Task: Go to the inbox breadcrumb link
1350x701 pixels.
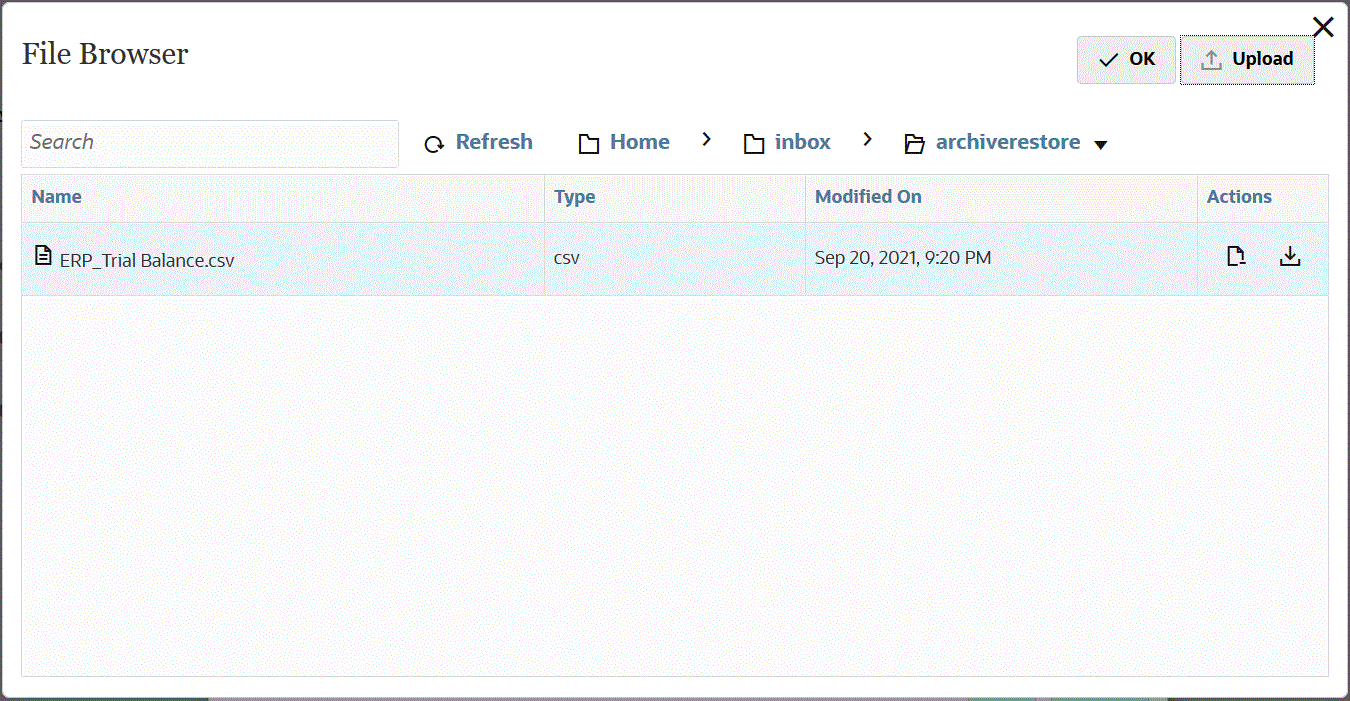Action: coord(802,142)
